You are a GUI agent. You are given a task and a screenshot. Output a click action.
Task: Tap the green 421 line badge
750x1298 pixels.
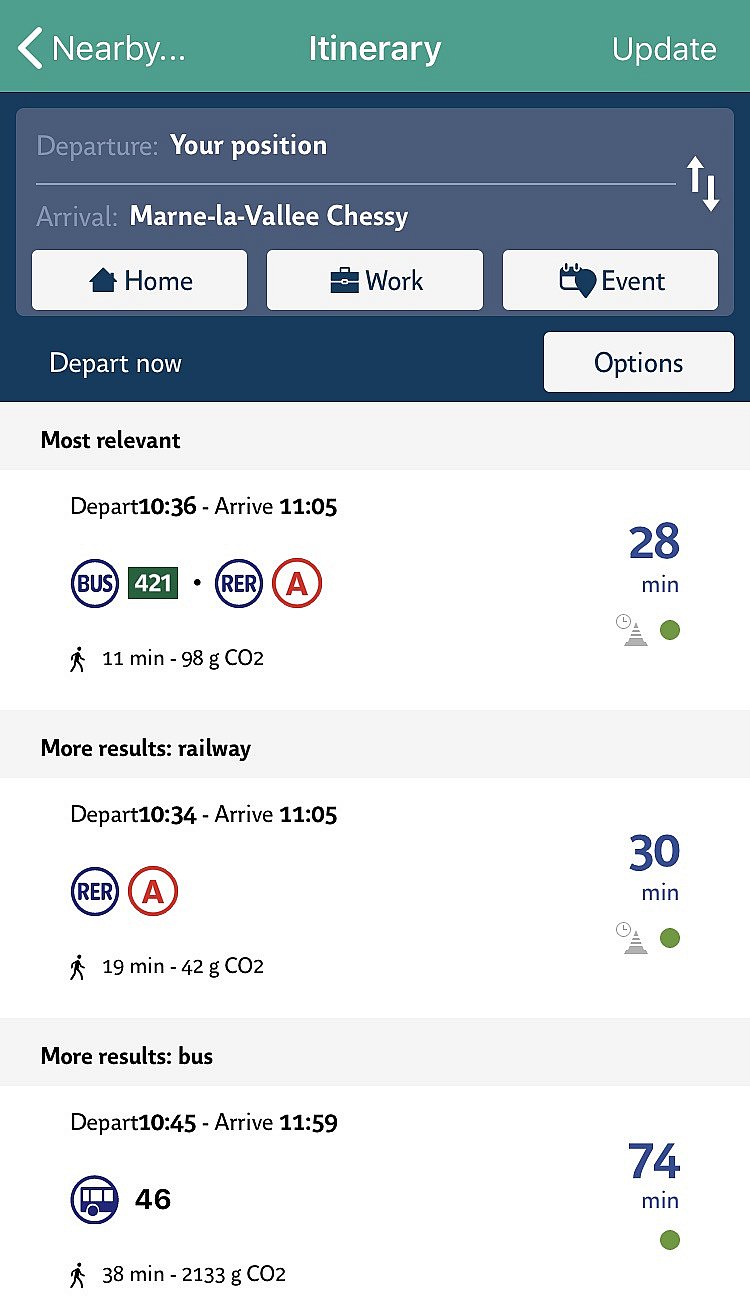[153, 583]
